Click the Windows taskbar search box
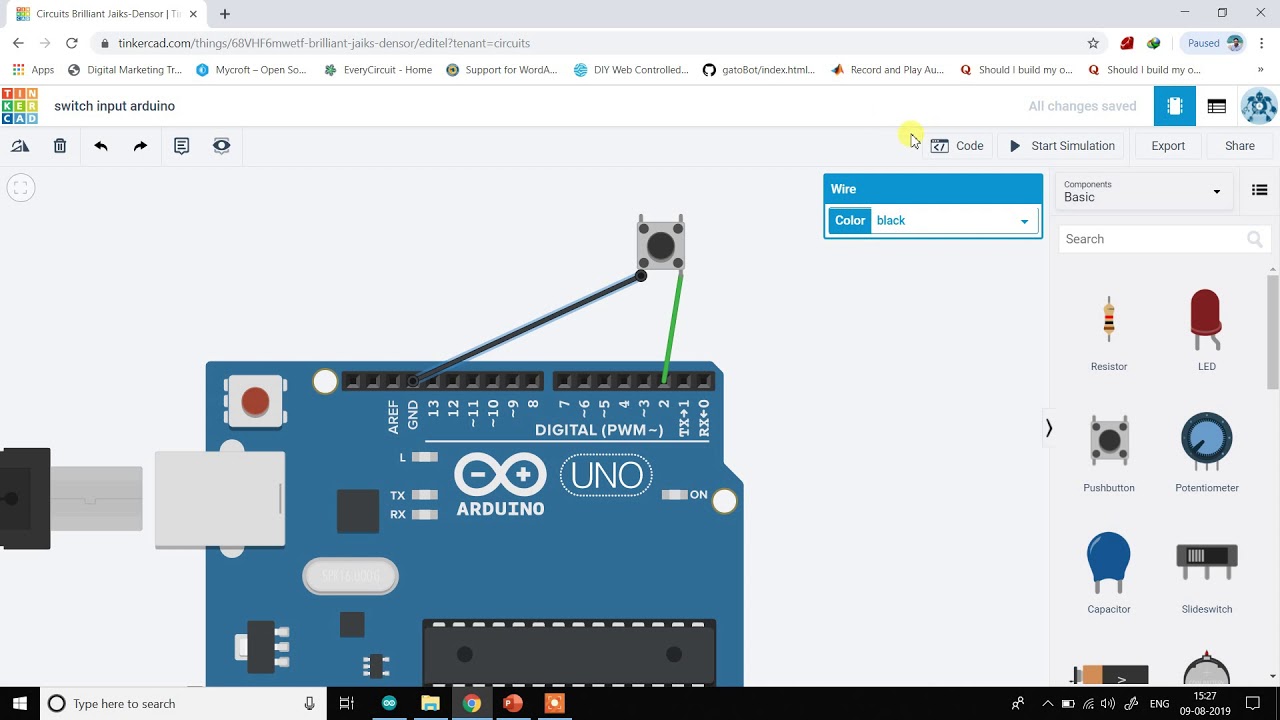The width and height of the screenshot is (1280, 720). [183, 704]
